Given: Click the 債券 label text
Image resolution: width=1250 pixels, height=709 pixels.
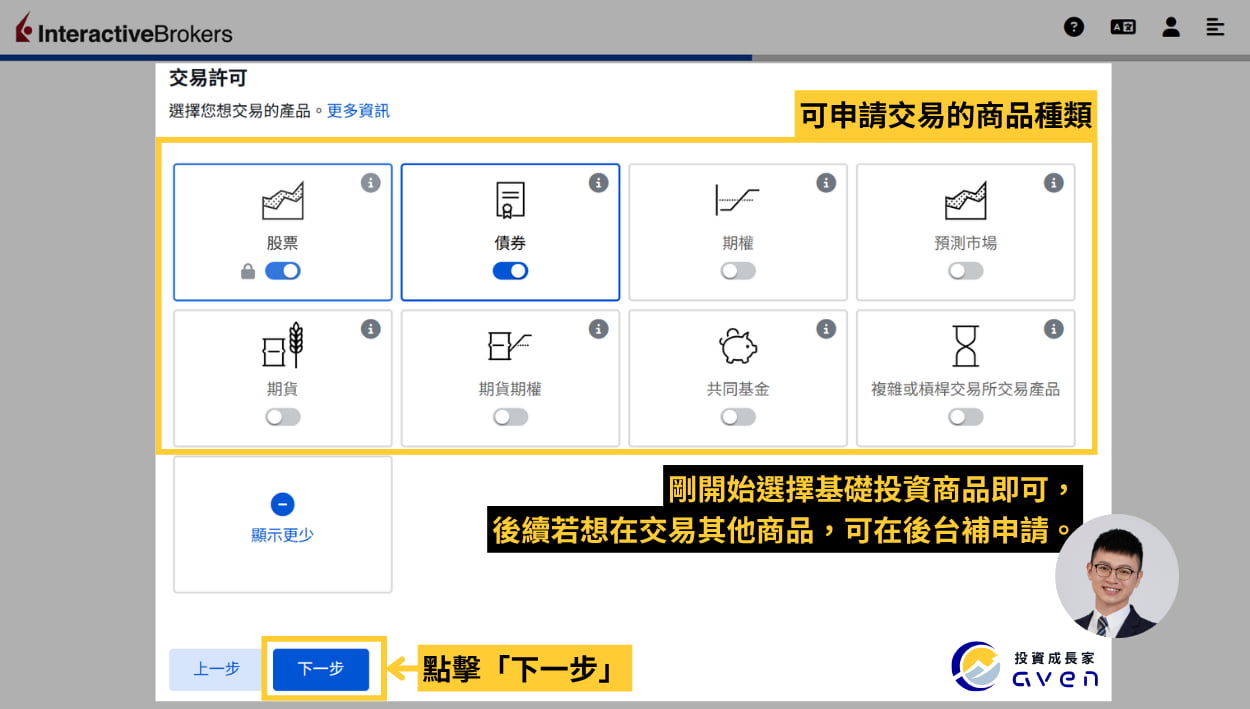Looking at the screenshot, I should [510, 243].
